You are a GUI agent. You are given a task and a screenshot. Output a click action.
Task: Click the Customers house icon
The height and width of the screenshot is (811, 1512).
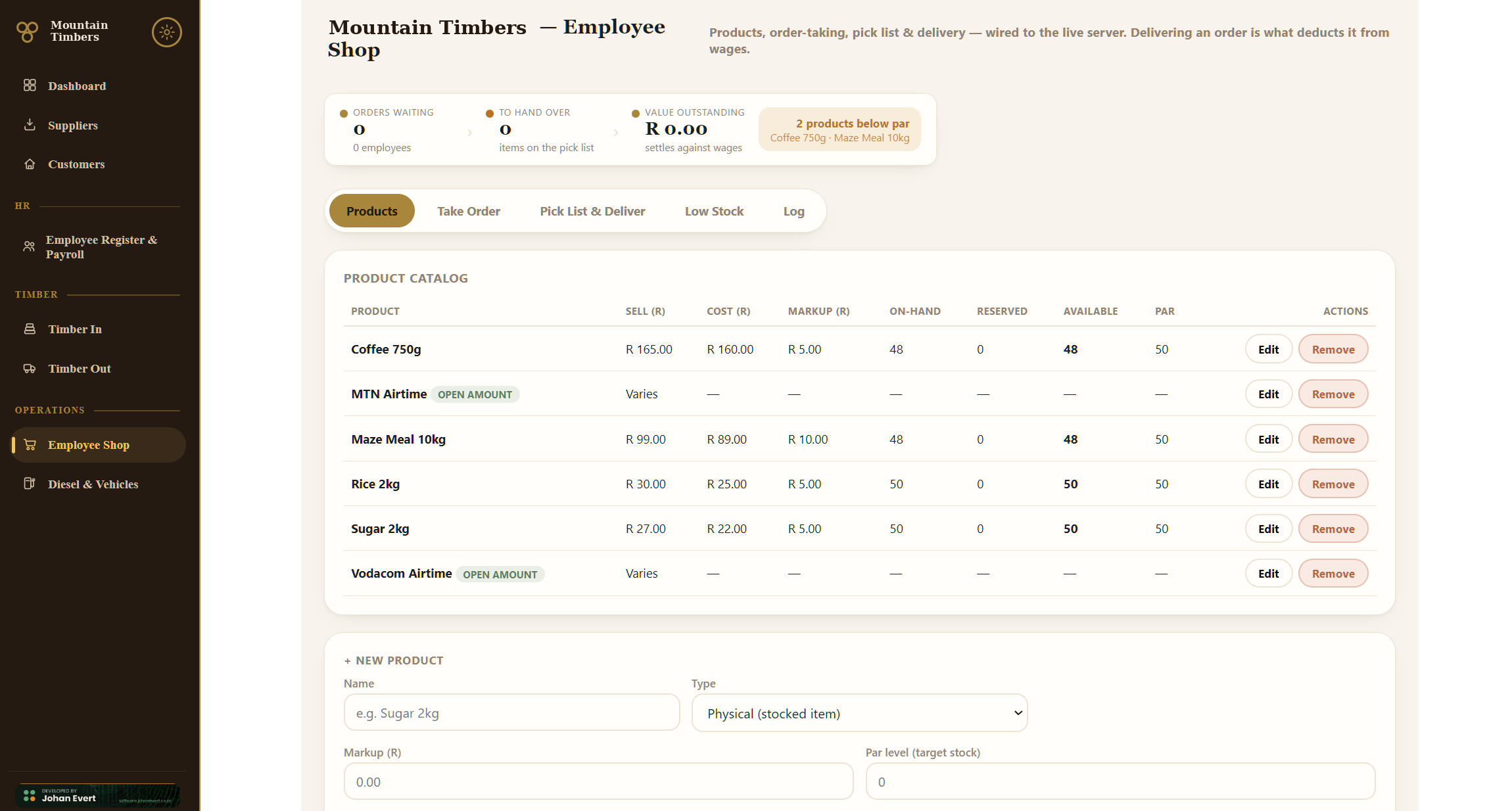pos(30,164)
